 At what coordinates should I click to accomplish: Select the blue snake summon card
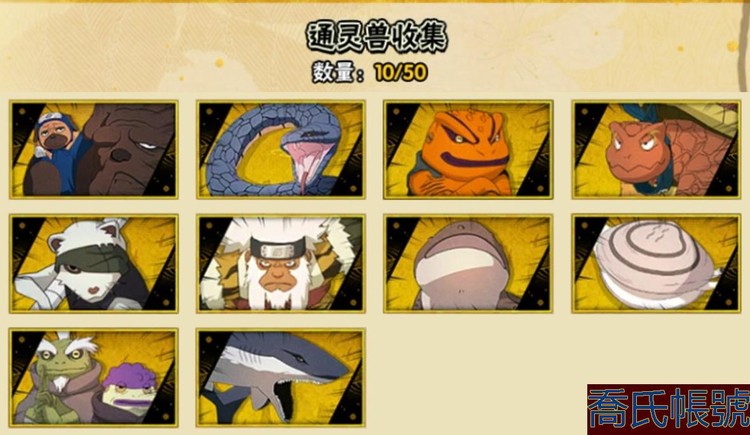(281, 149)
